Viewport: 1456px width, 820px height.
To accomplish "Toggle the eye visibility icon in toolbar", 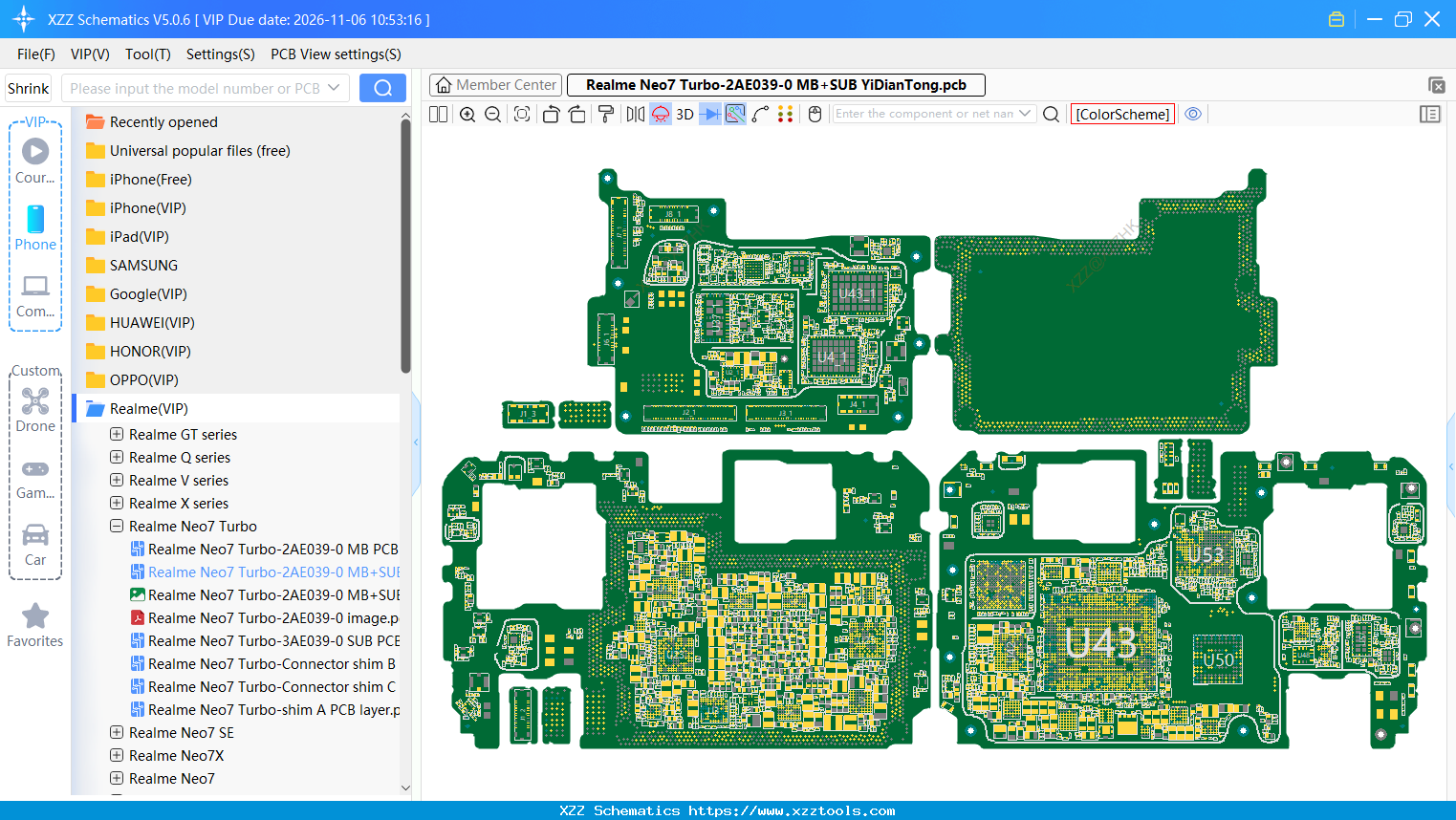I will [x=1193, y=114].
